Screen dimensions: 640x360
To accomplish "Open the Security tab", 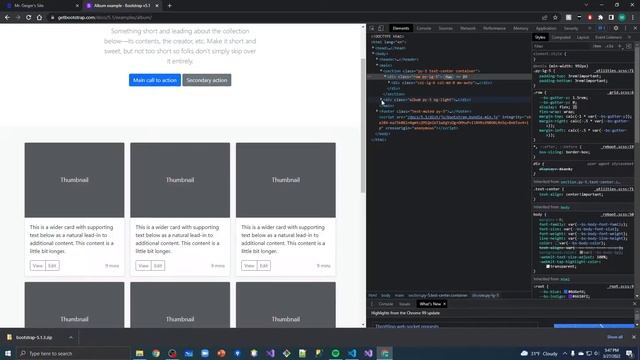I will 571,28.
